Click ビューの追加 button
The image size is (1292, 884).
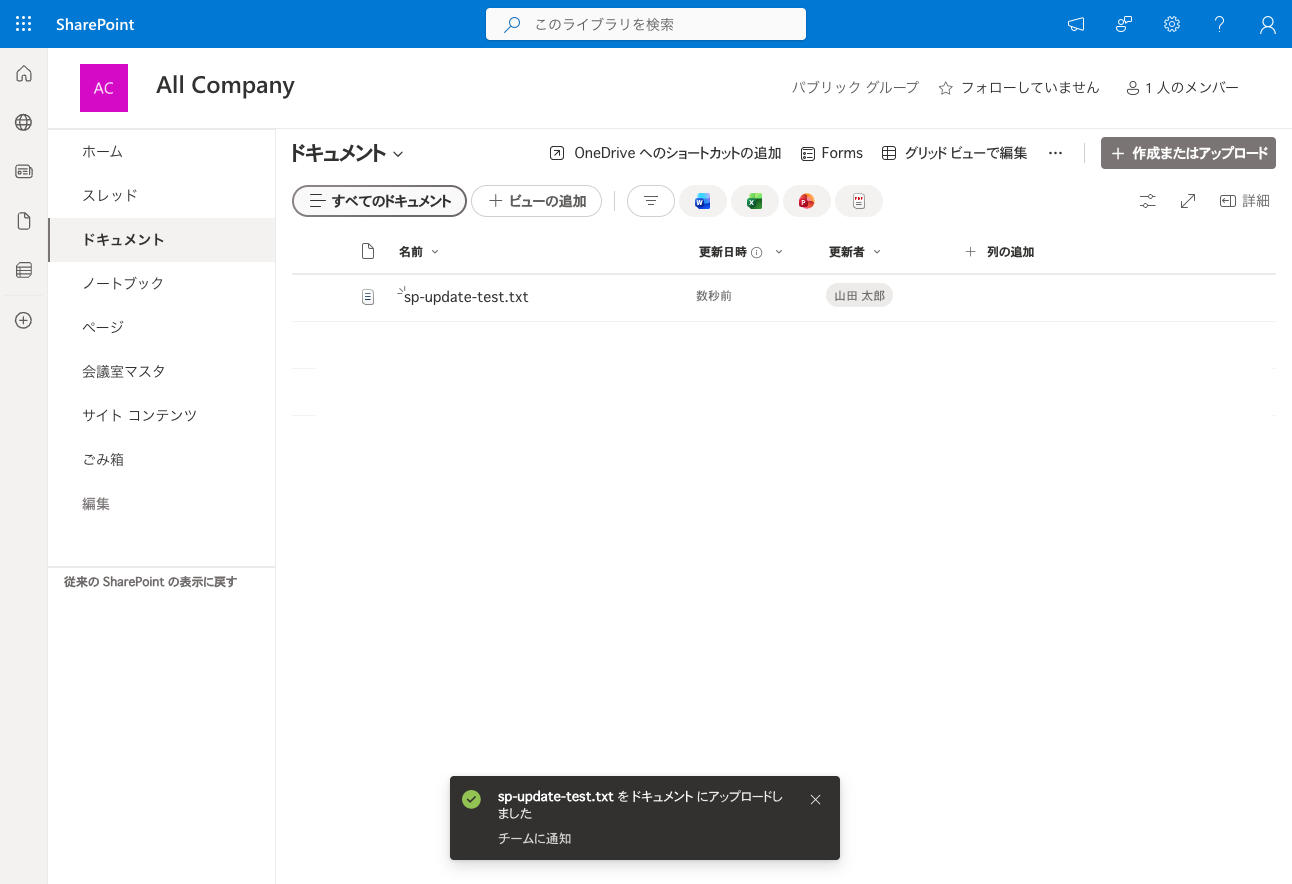point(536,201)
